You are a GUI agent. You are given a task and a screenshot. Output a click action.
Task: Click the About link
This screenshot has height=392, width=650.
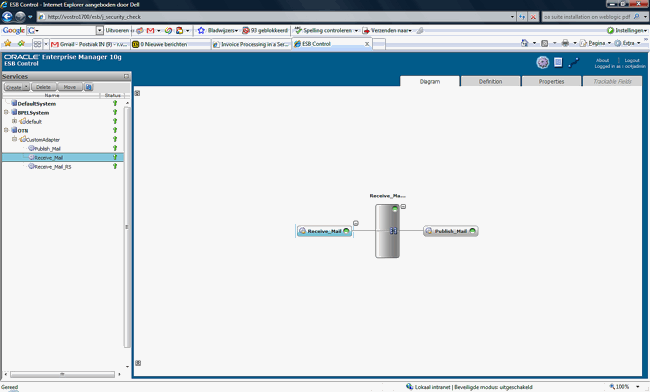pos(602,60)
